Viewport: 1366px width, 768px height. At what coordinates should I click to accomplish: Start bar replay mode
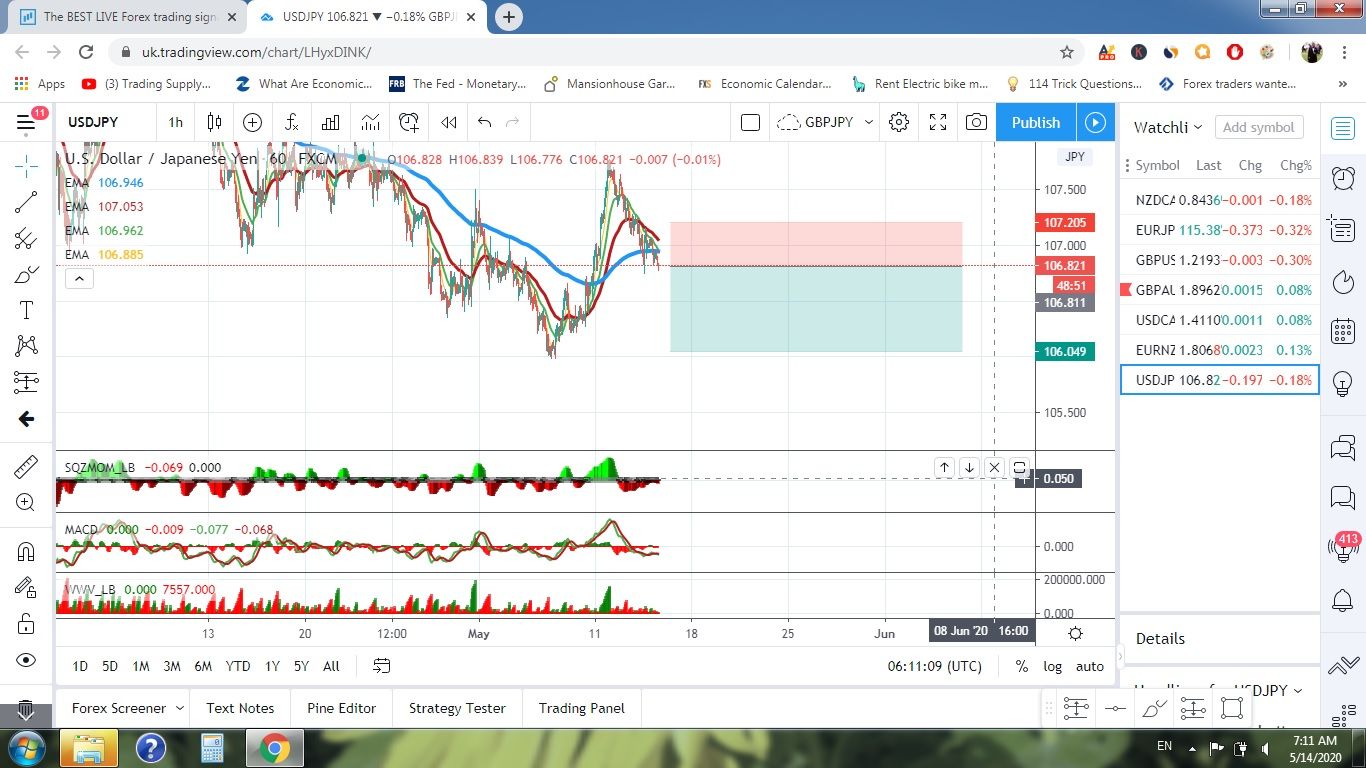(x=449, y=122)
